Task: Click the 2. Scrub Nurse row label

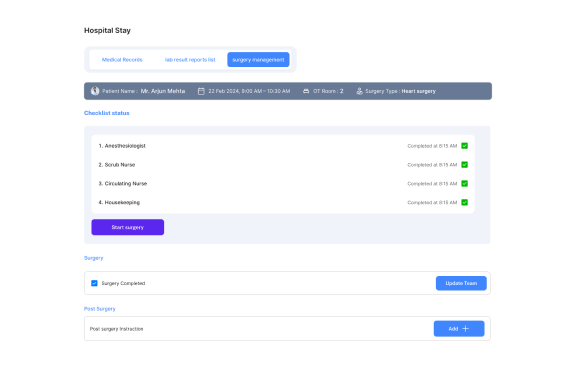Action: click(117, 165)
